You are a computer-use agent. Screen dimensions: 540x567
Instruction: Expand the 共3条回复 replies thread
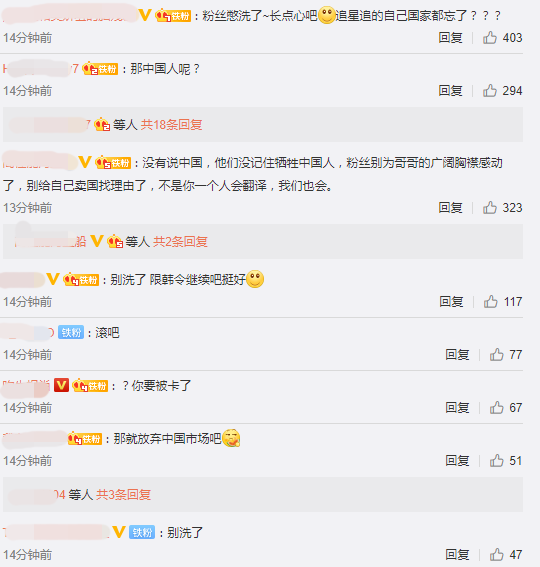[123, 494]
